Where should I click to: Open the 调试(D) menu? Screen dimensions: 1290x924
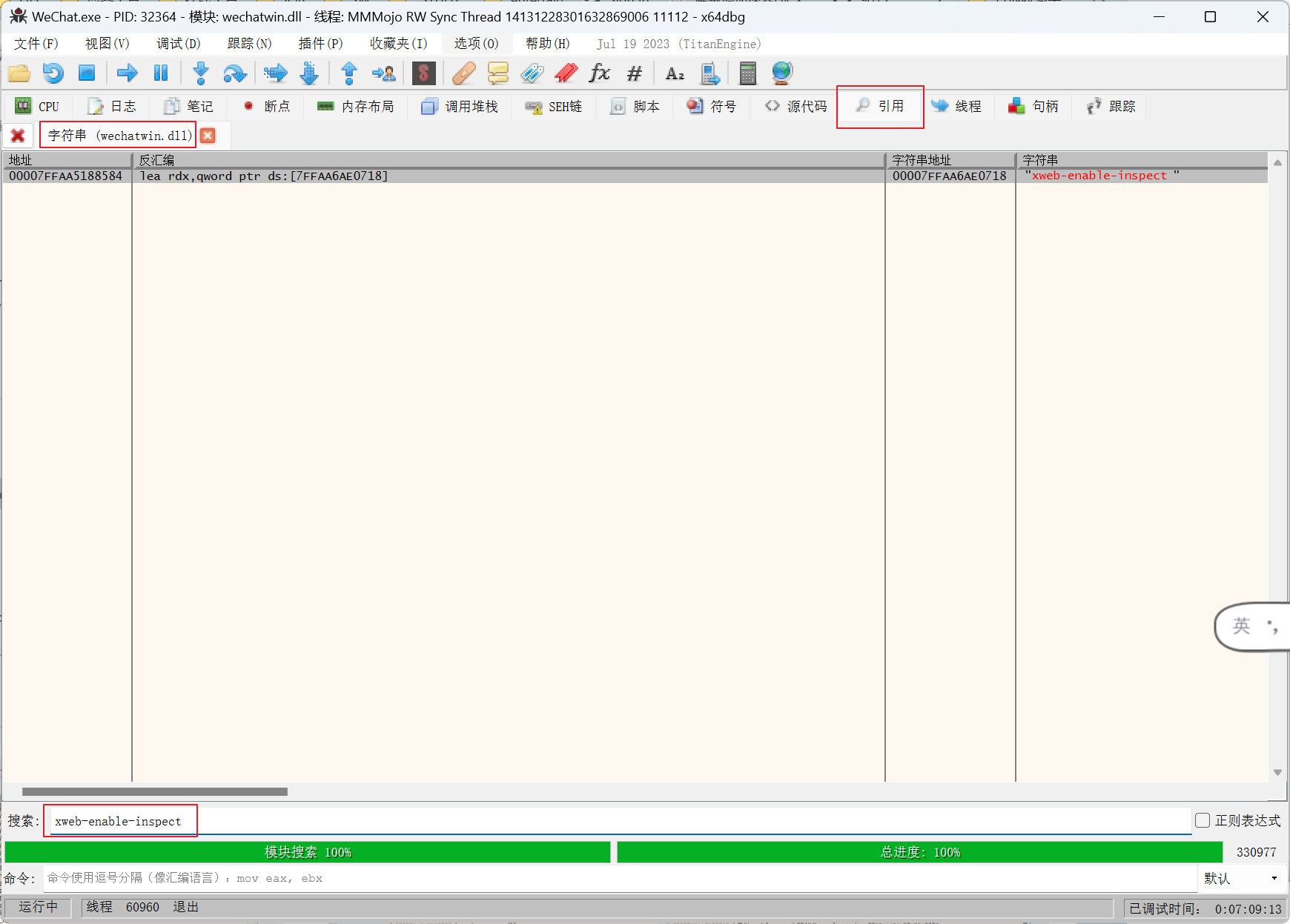coord(178,44)
